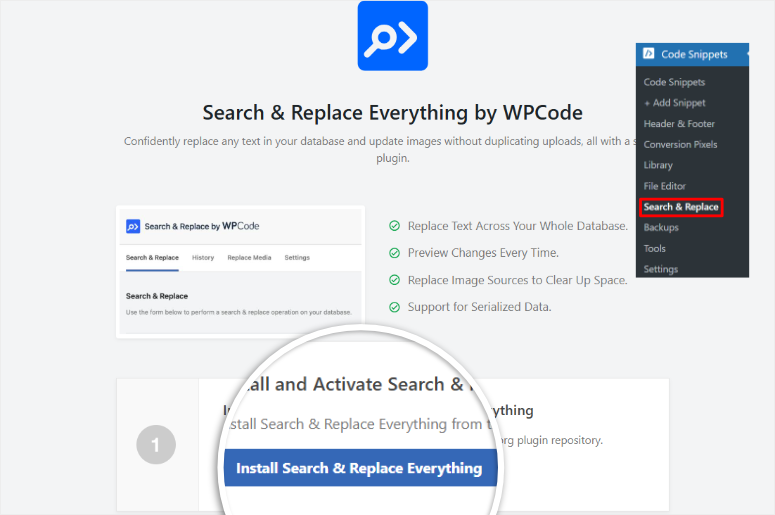
Task: Click the plugin screenshot preview thumbnail
Action: [240, 272]
